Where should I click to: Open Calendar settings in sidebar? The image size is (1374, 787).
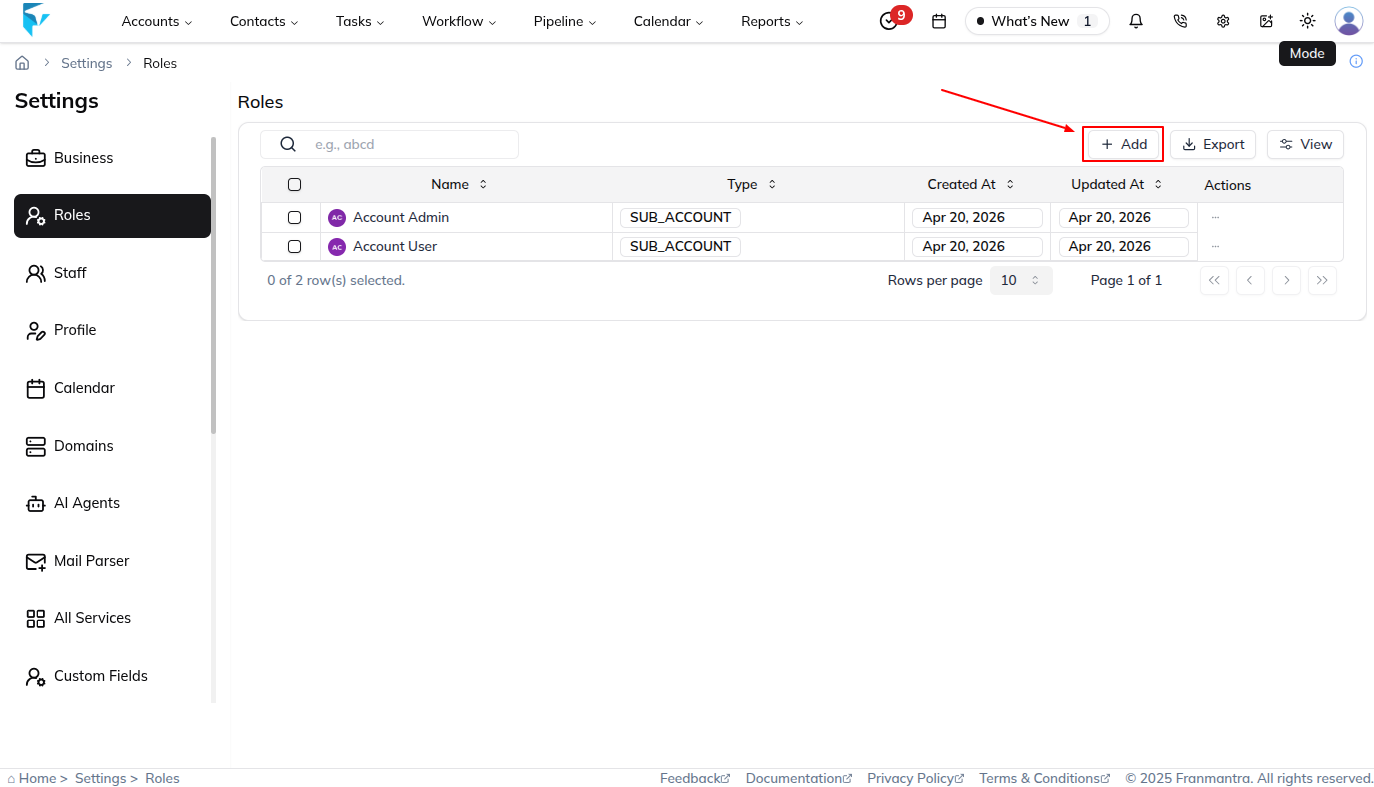tap(112, 388)
